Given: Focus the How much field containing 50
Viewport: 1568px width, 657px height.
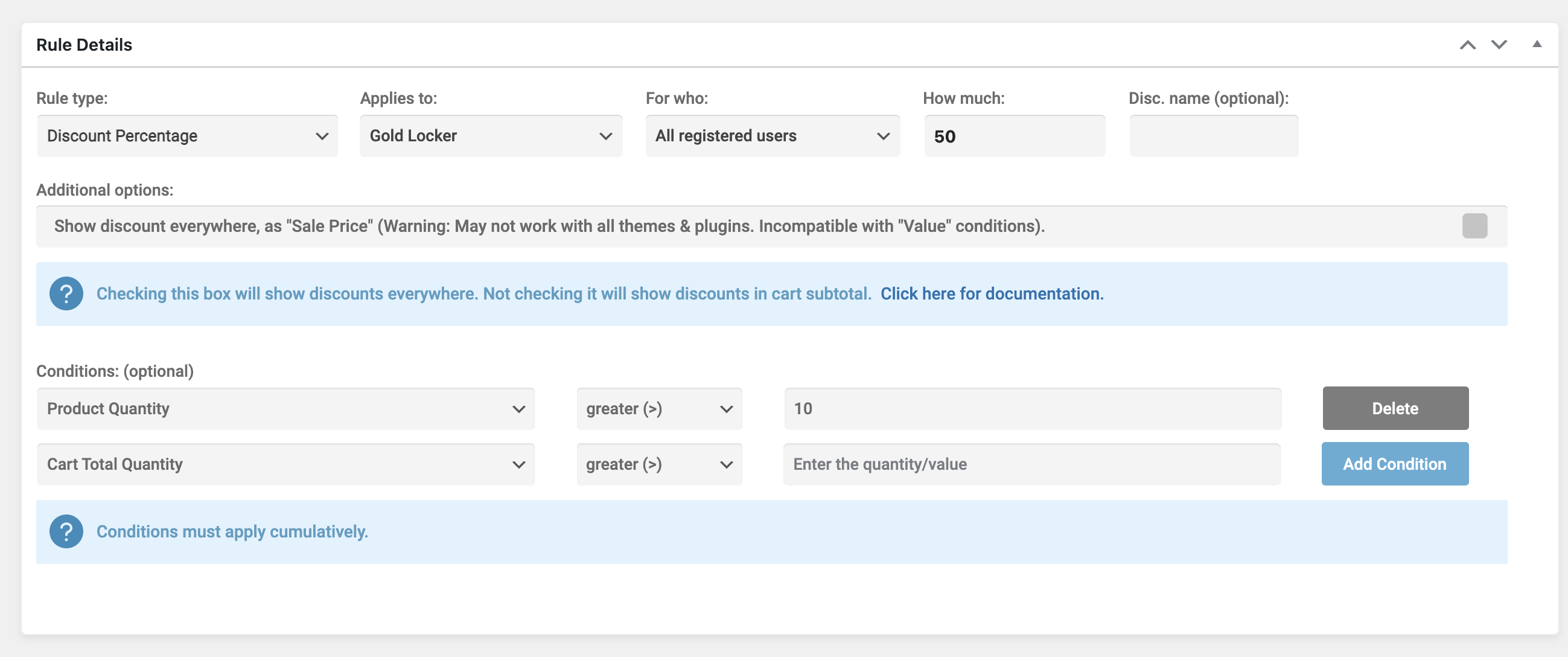Looking at the screenshot, I should (x=1014, y=136).
